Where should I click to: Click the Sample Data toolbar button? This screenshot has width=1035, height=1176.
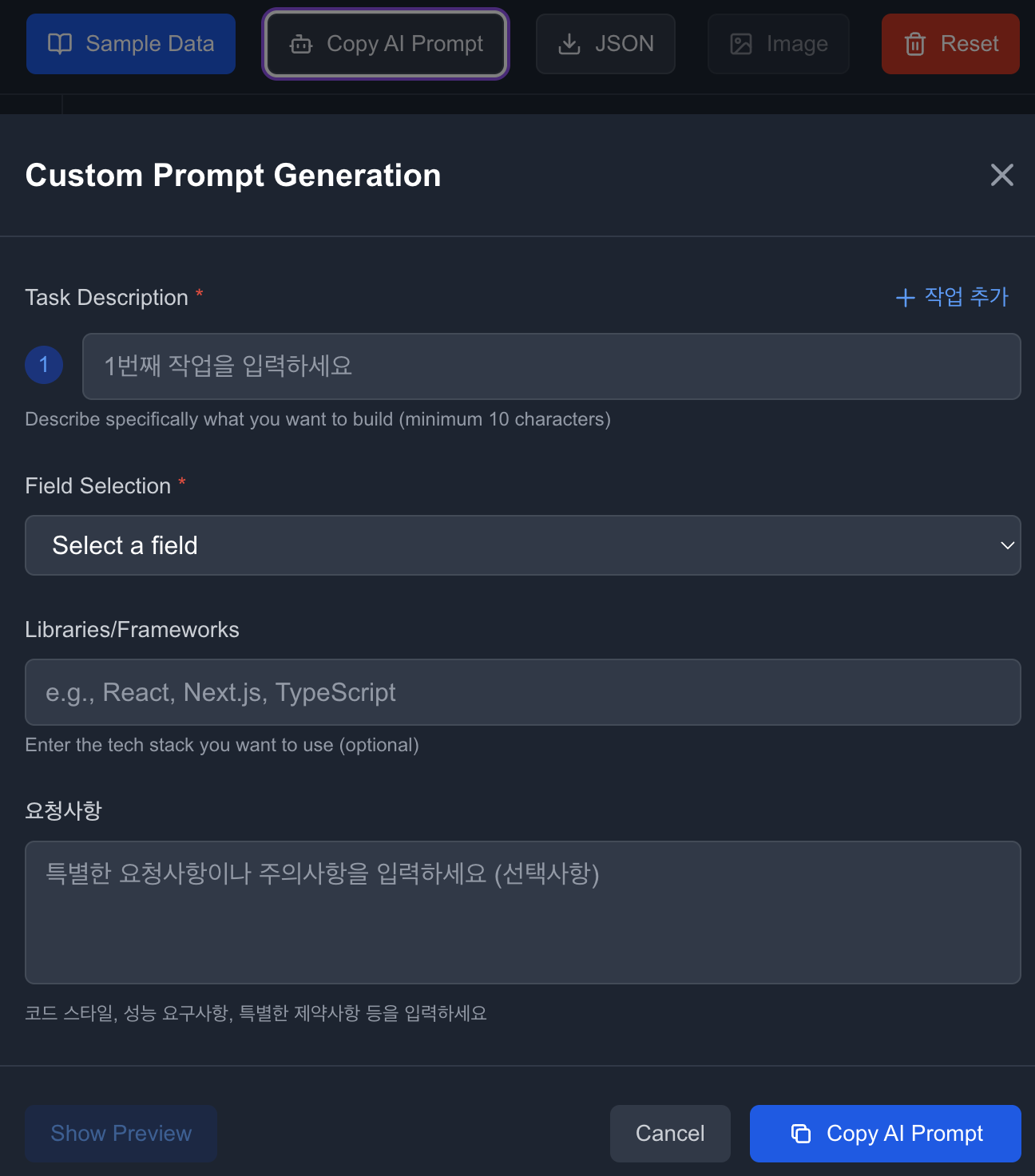click(130, 44)
